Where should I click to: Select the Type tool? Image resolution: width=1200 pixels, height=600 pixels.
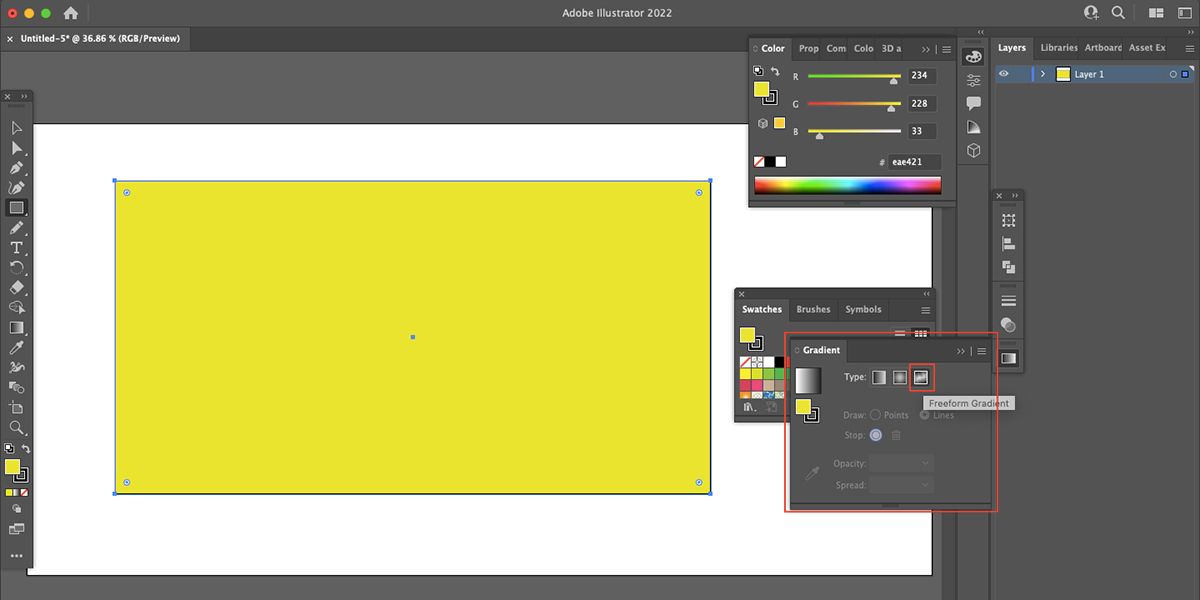pyautogui.click(x=16, y=247)
